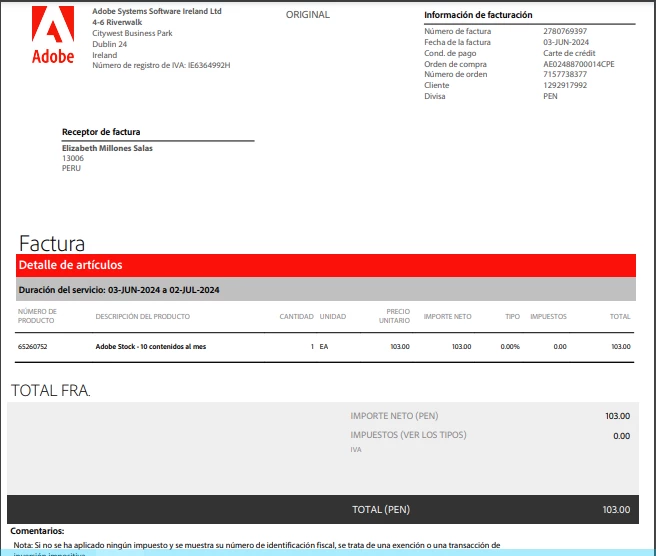Click the 'CANTIDAD' column header

click(296, 317)
